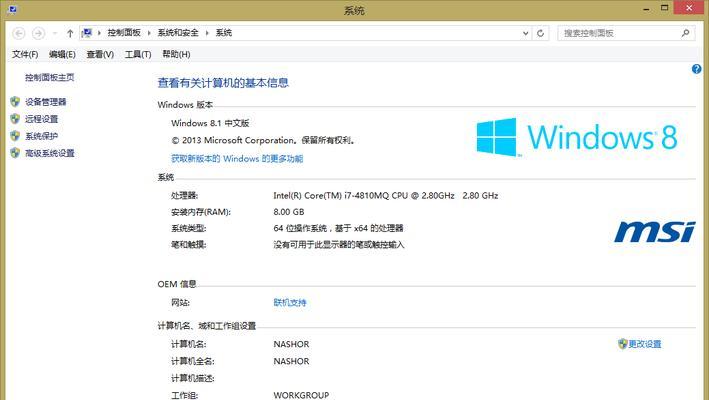709x400 pixels.
Task: Click shield icon beside 高级系统设置
Action: pos(15,153)
